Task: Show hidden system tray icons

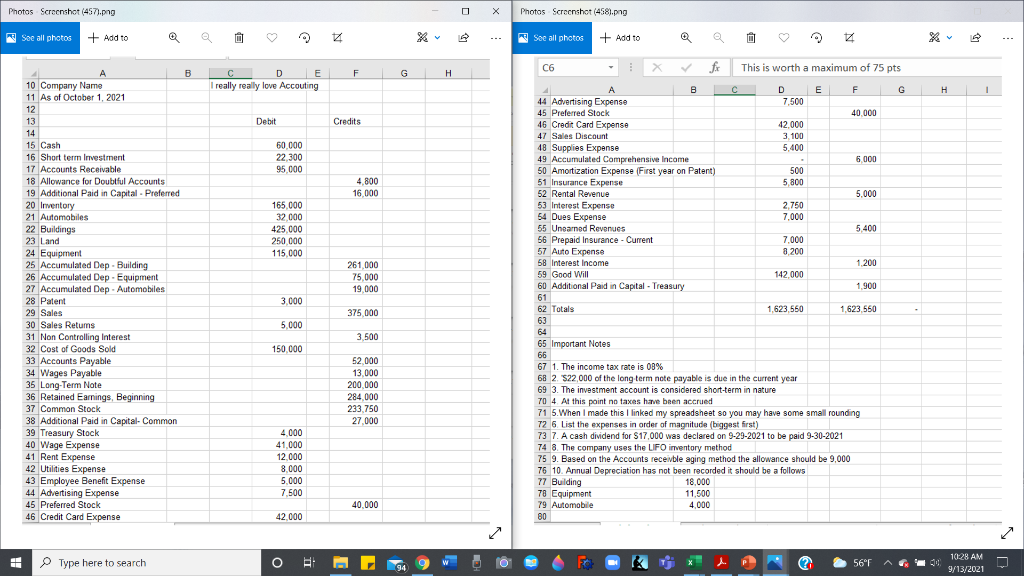Action: [888, 562]
